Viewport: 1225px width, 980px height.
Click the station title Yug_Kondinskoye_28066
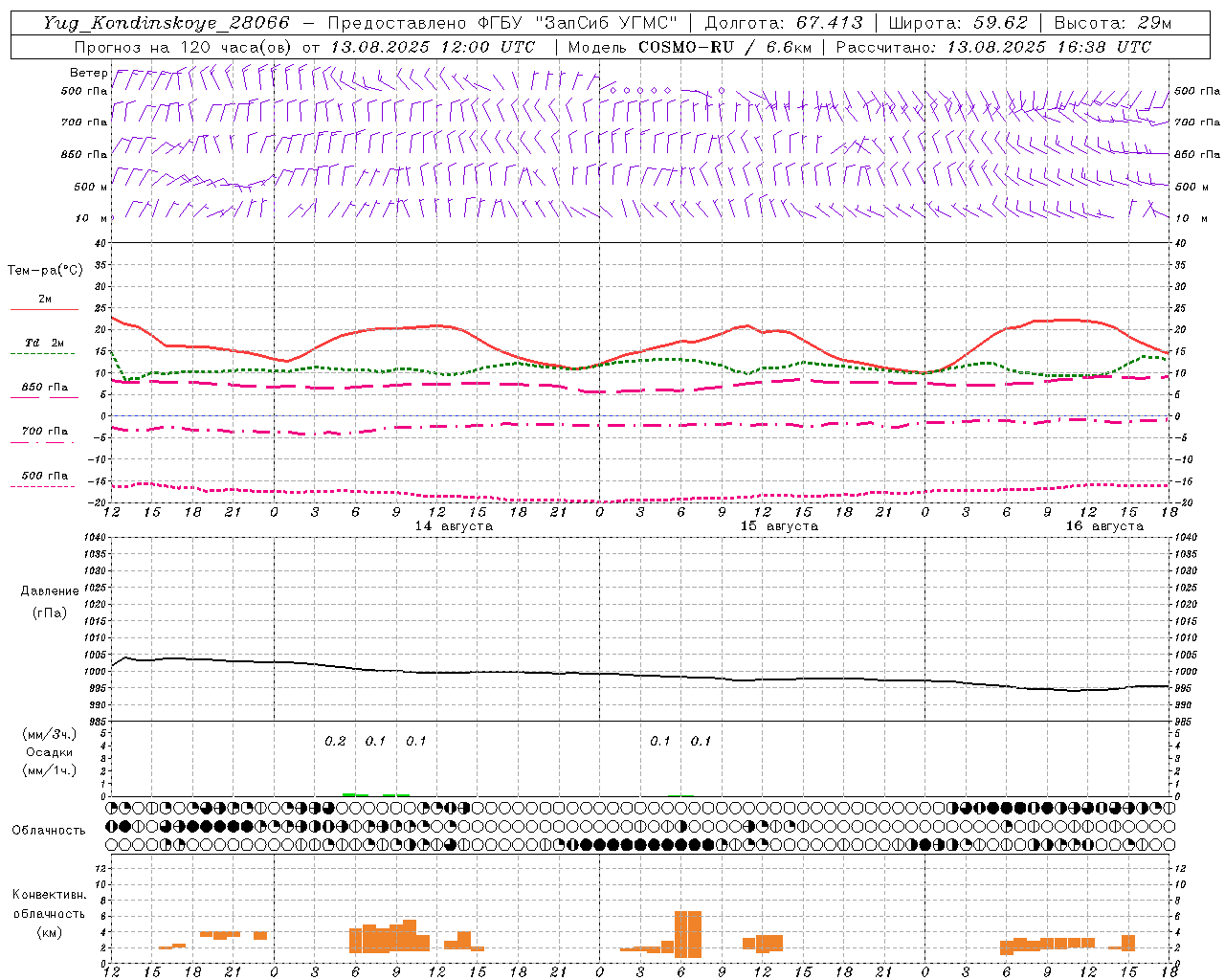166,23
